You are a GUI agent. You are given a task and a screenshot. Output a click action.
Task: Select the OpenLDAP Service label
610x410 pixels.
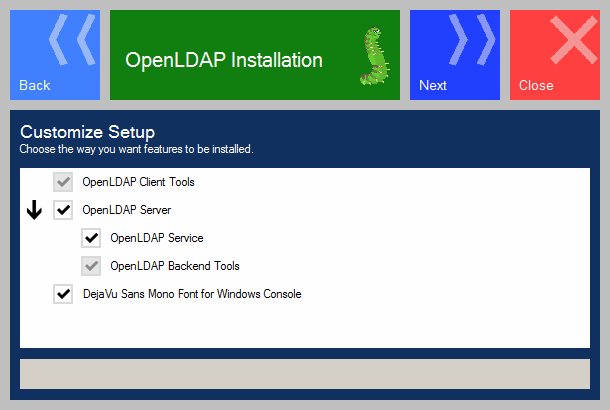157,238
